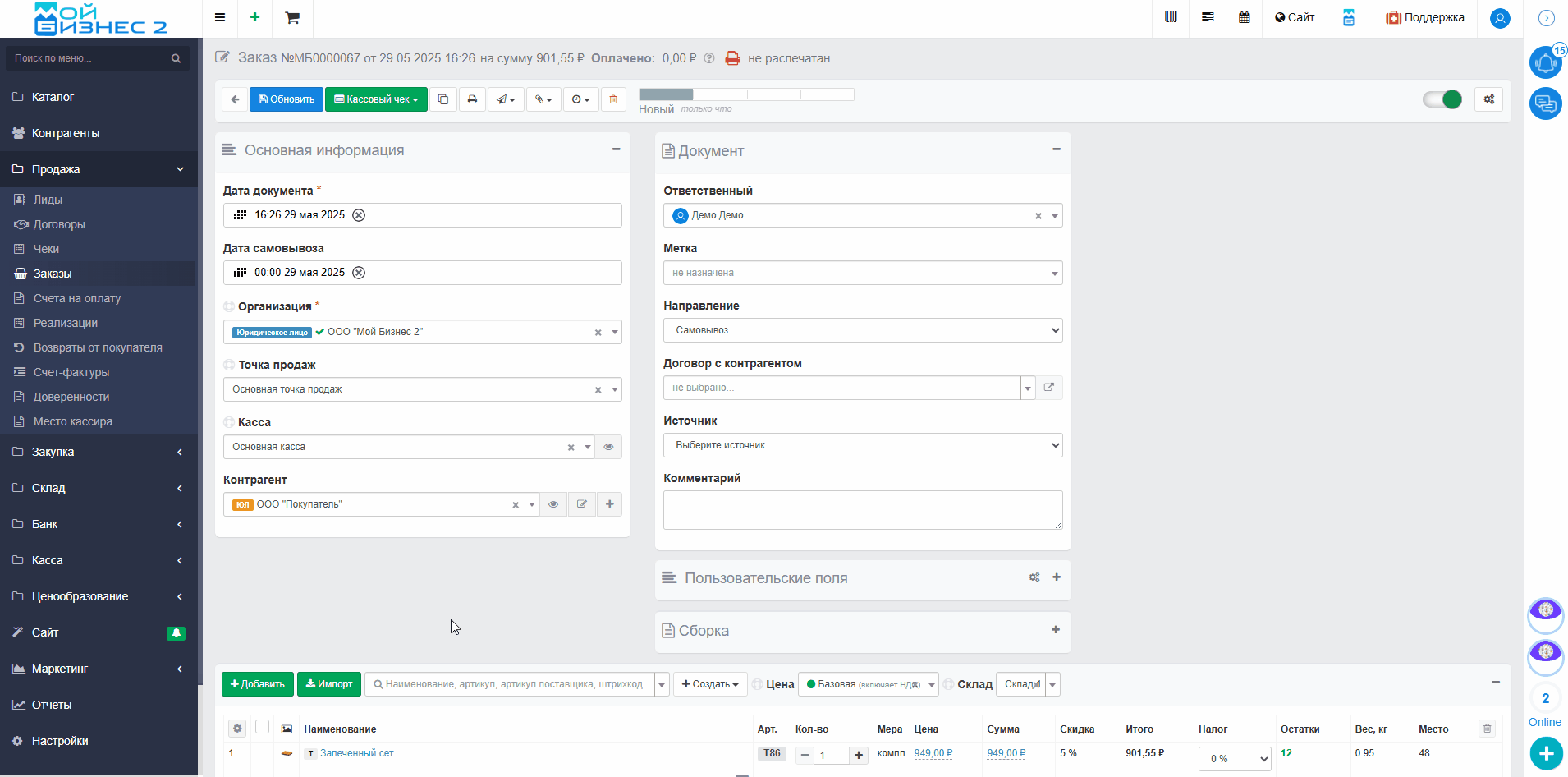Toggle the green switch in order toolbar
The width and height of the screenshot is (1568, 777).
(x=1442, y=99)
